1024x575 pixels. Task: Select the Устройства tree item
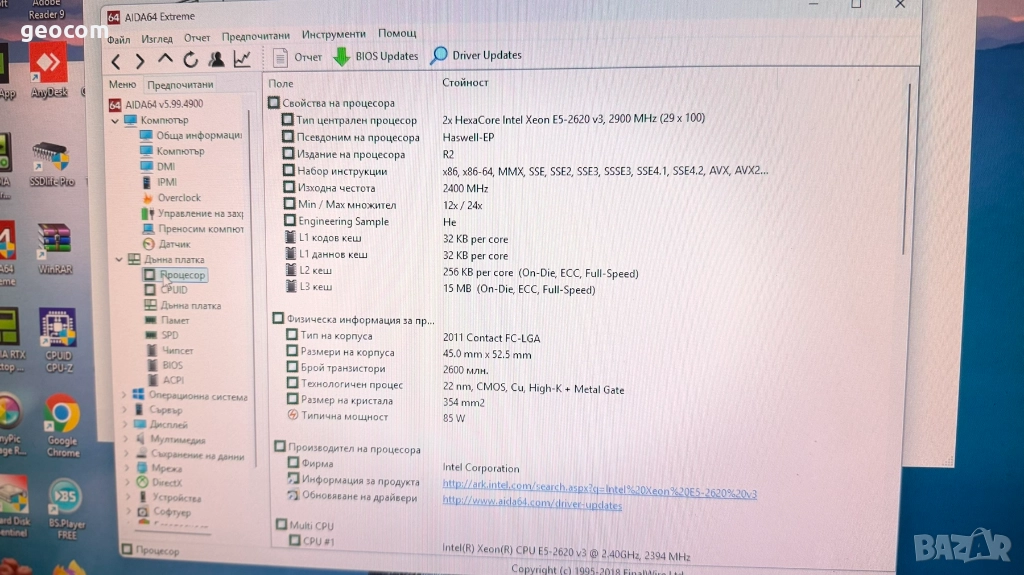168,498
